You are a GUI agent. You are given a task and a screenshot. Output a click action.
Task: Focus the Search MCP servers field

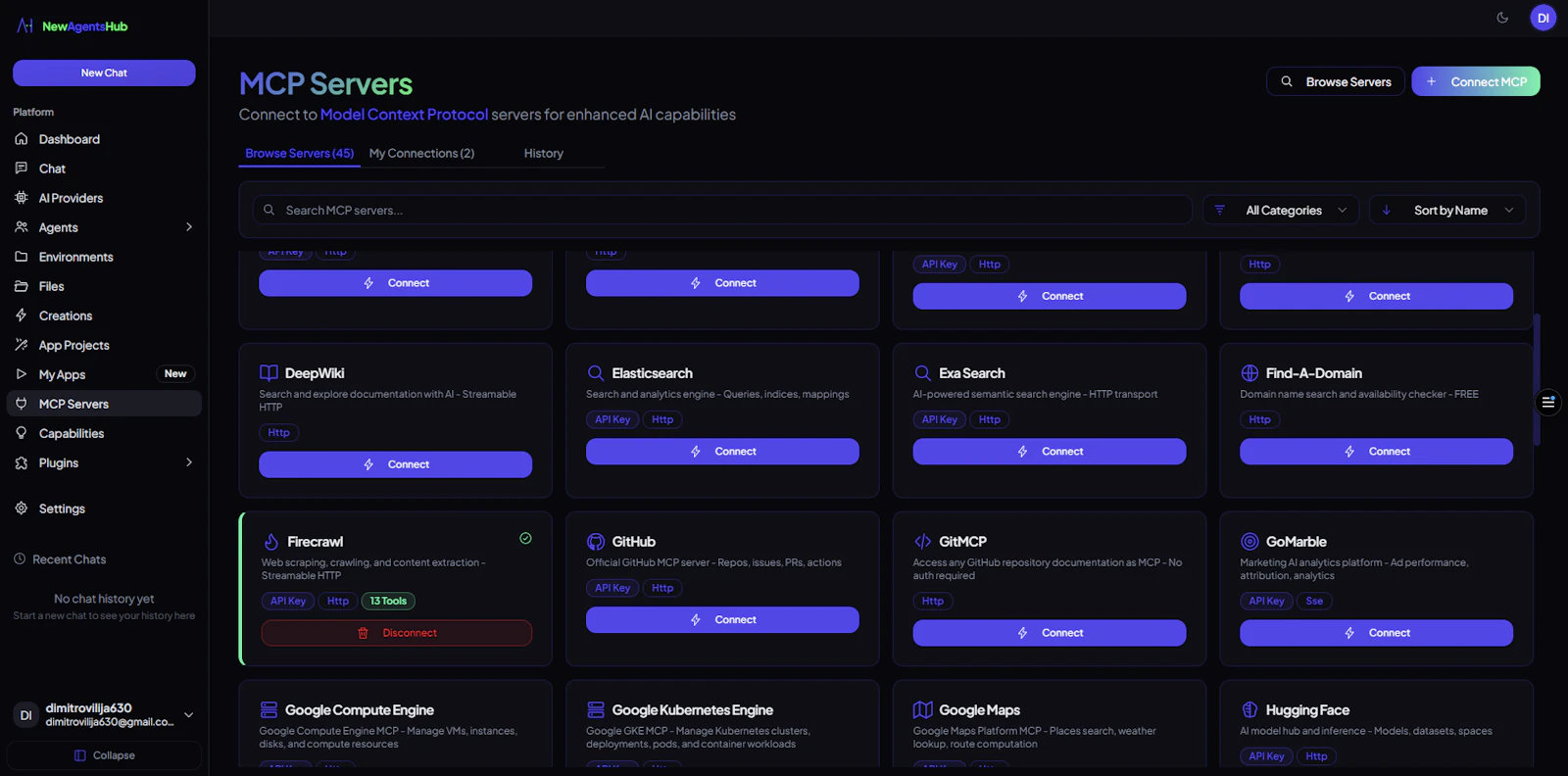click(722, 210)
